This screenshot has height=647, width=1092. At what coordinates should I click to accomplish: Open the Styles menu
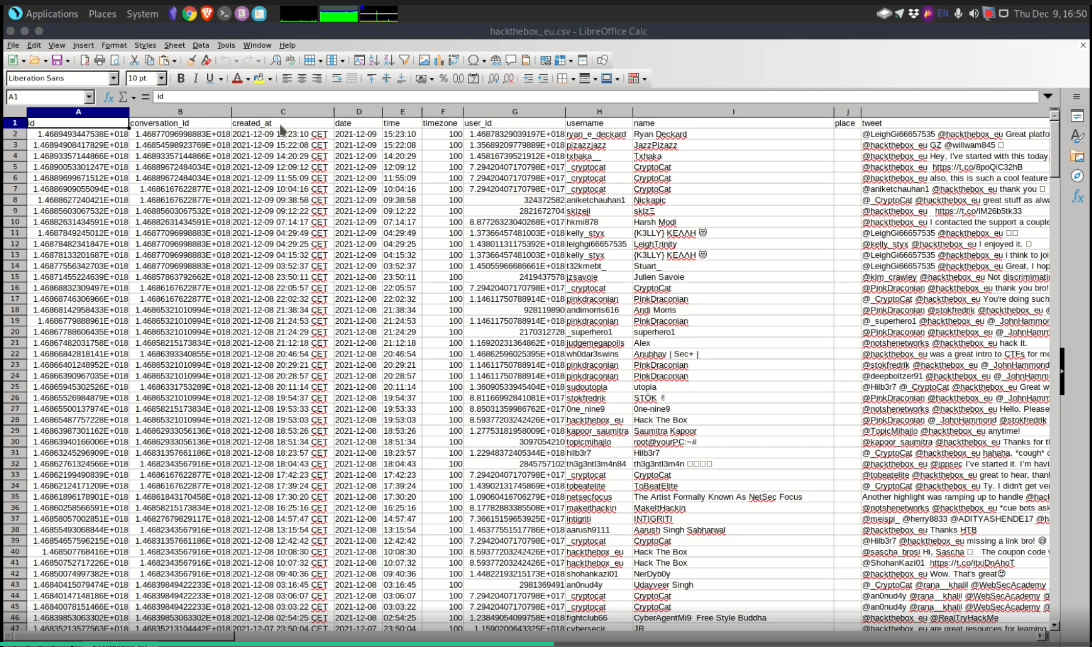(x=145, y=45)
